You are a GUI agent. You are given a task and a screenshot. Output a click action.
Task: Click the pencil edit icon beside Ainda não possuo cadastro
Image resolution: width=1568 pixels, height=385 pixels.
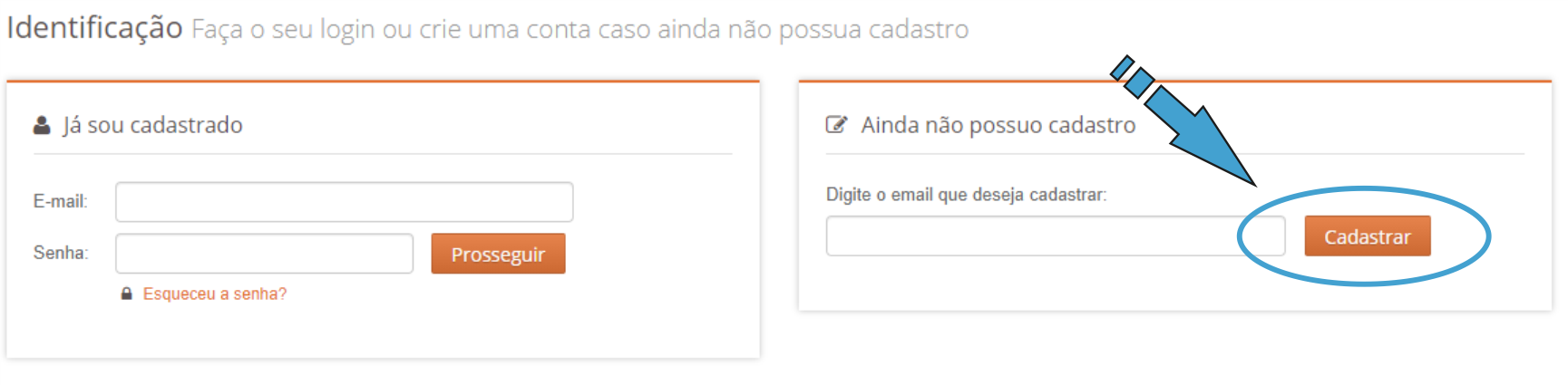(835, 125)
